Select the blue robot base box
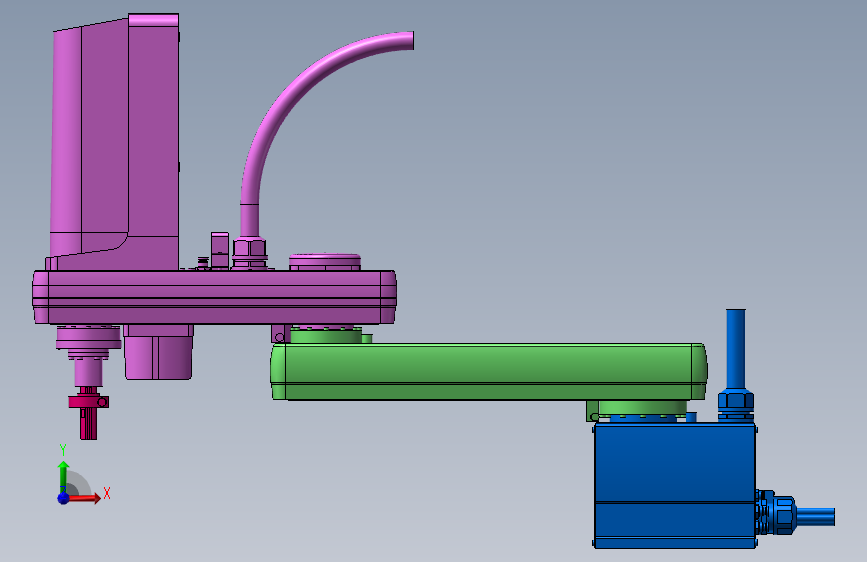The image size is (867, 562). [x=675, y=486]
